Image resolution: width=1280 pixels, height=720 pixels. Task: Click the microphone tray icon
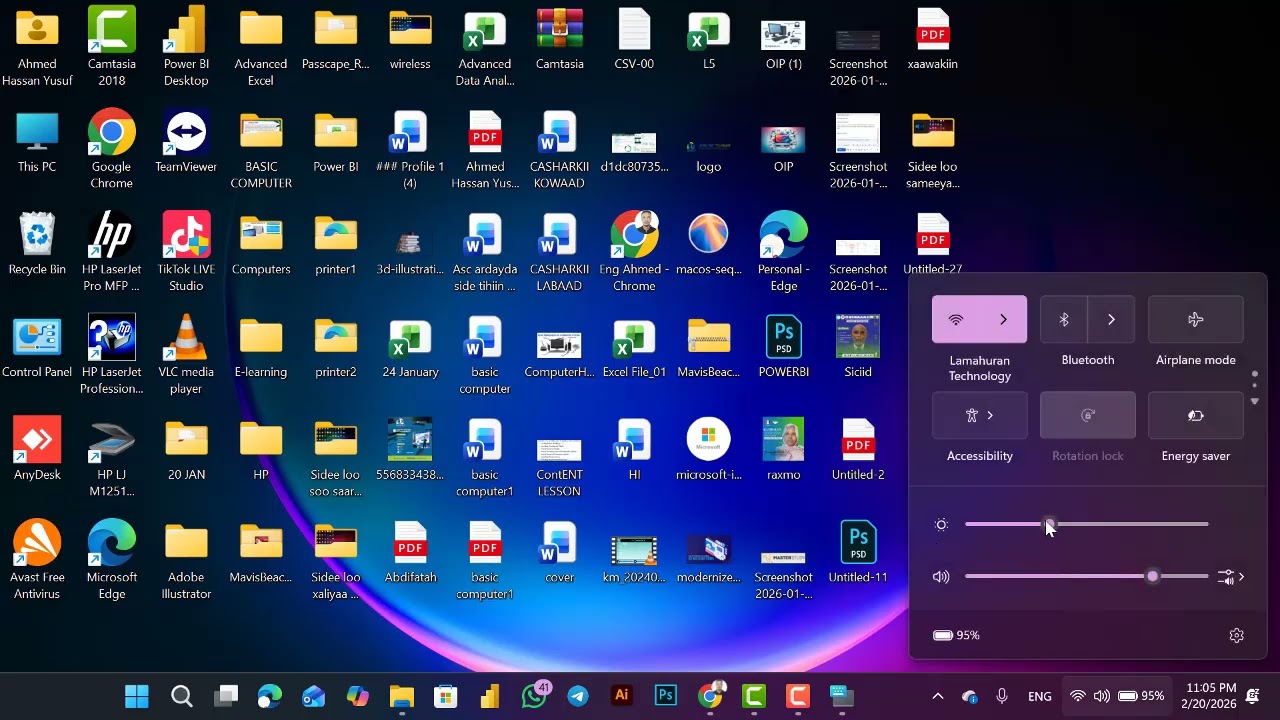1002,696
